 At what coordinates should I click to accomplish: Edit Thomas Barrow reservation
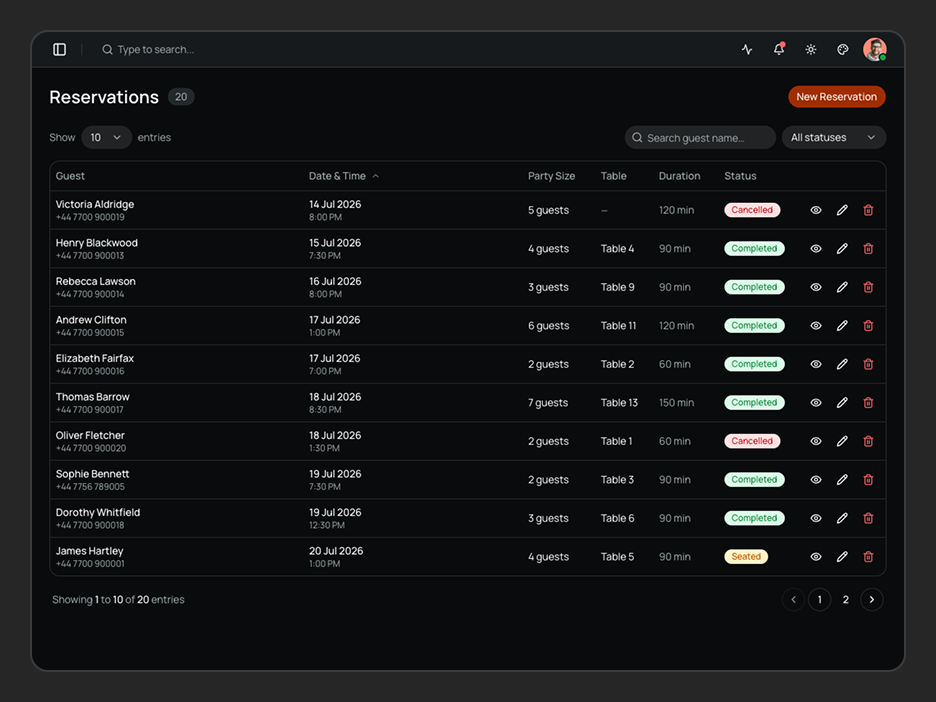[842, 402]
